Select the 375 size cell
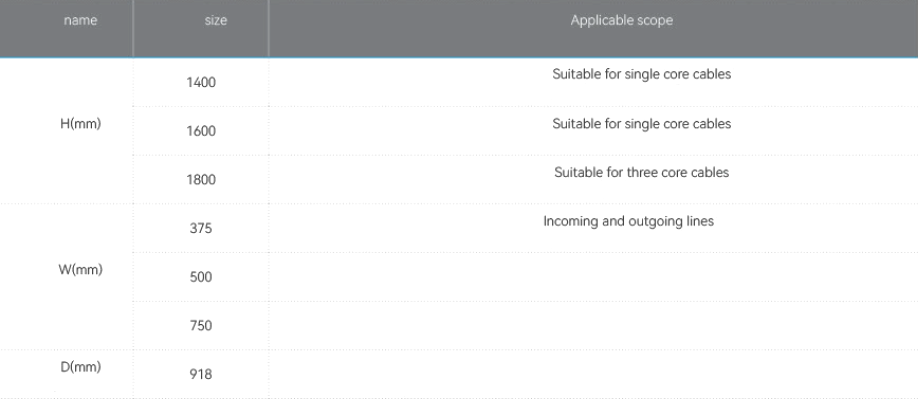The image size is (918, 408). (x=201, y=228)
